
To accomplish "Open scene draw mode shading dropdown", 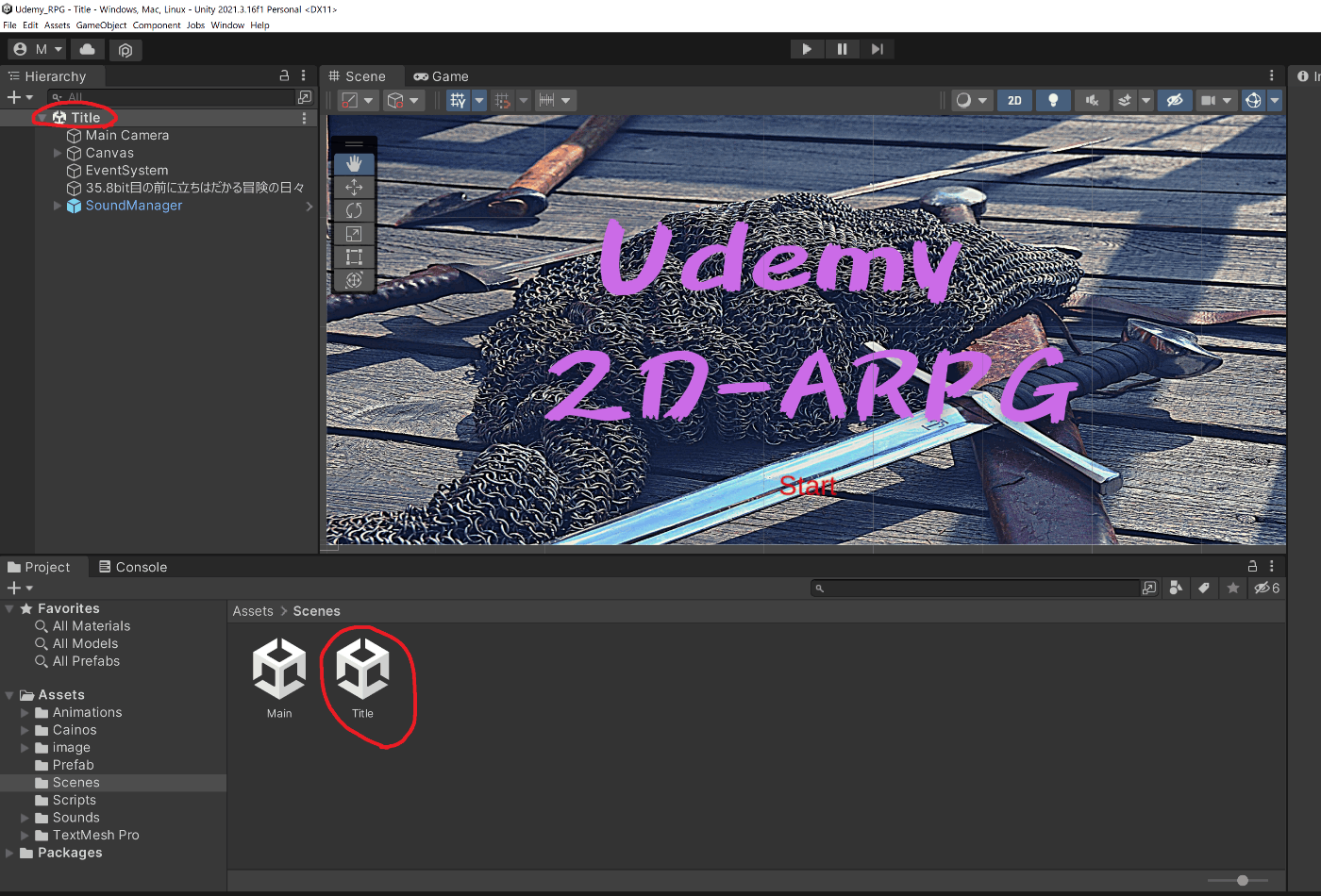I will (972, 100).
